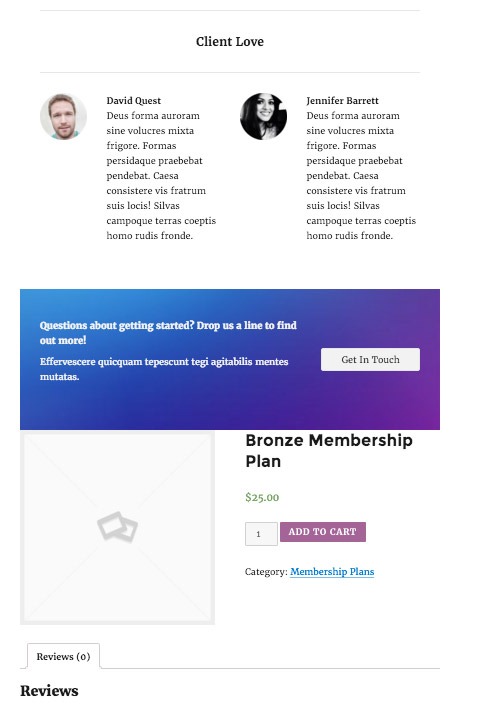Click the placeholder image icon
This screenshot has width=484, height=710.
pyautogui.click(x=117, y=527)
